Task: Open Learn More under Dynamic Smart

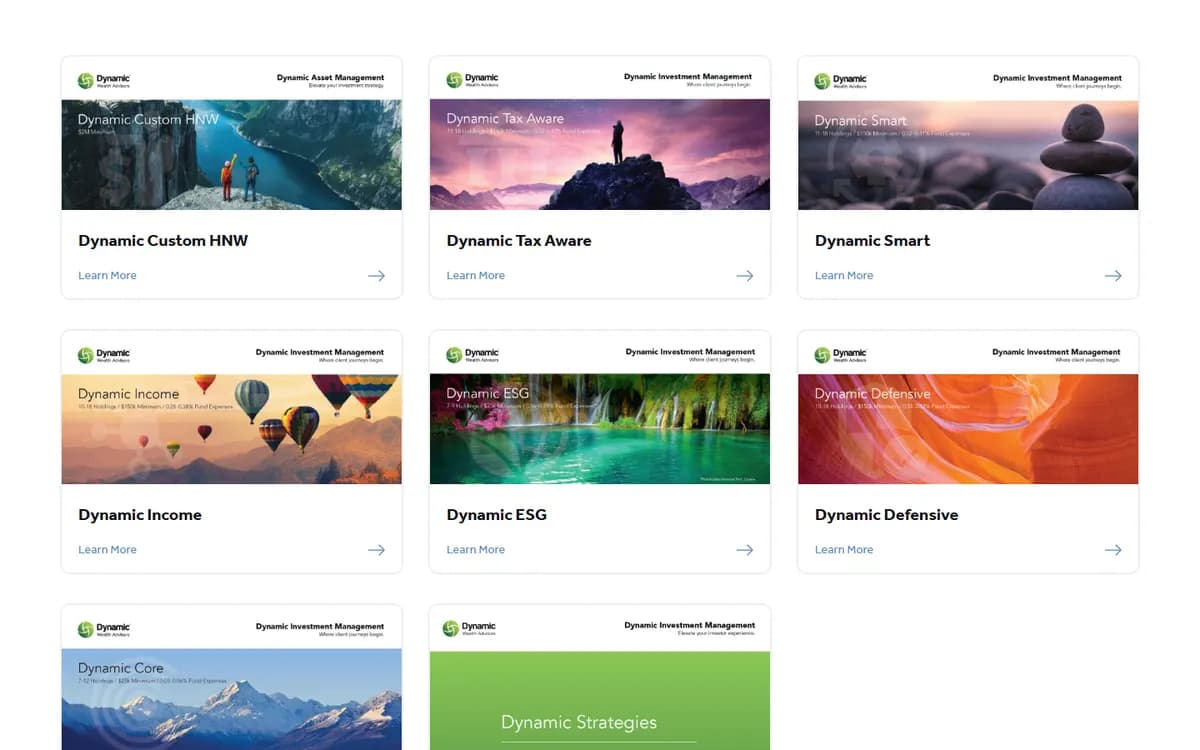Action: [843, 276]
